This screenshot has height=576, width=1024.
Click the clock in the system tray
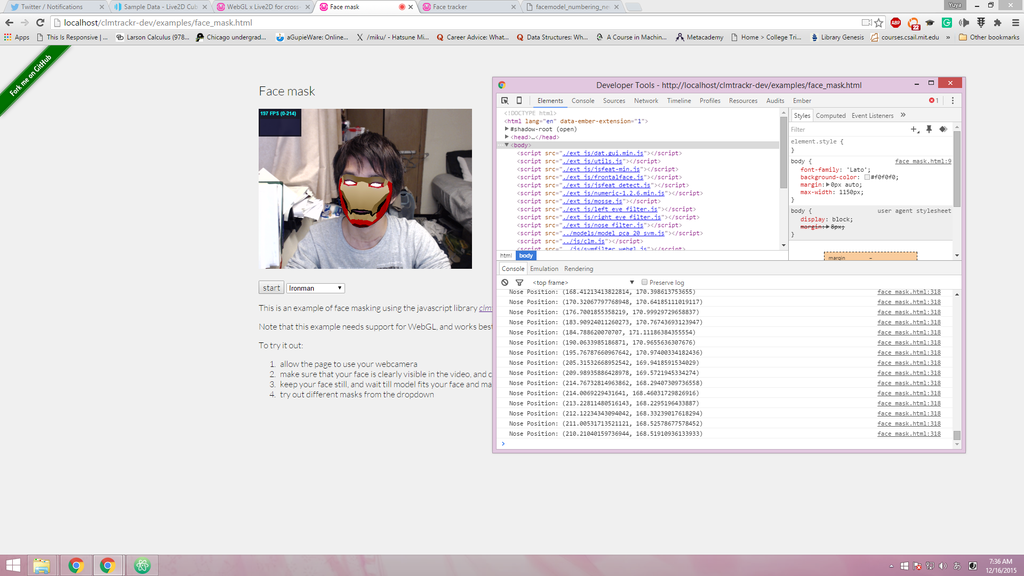click(x=1000, y=566)
